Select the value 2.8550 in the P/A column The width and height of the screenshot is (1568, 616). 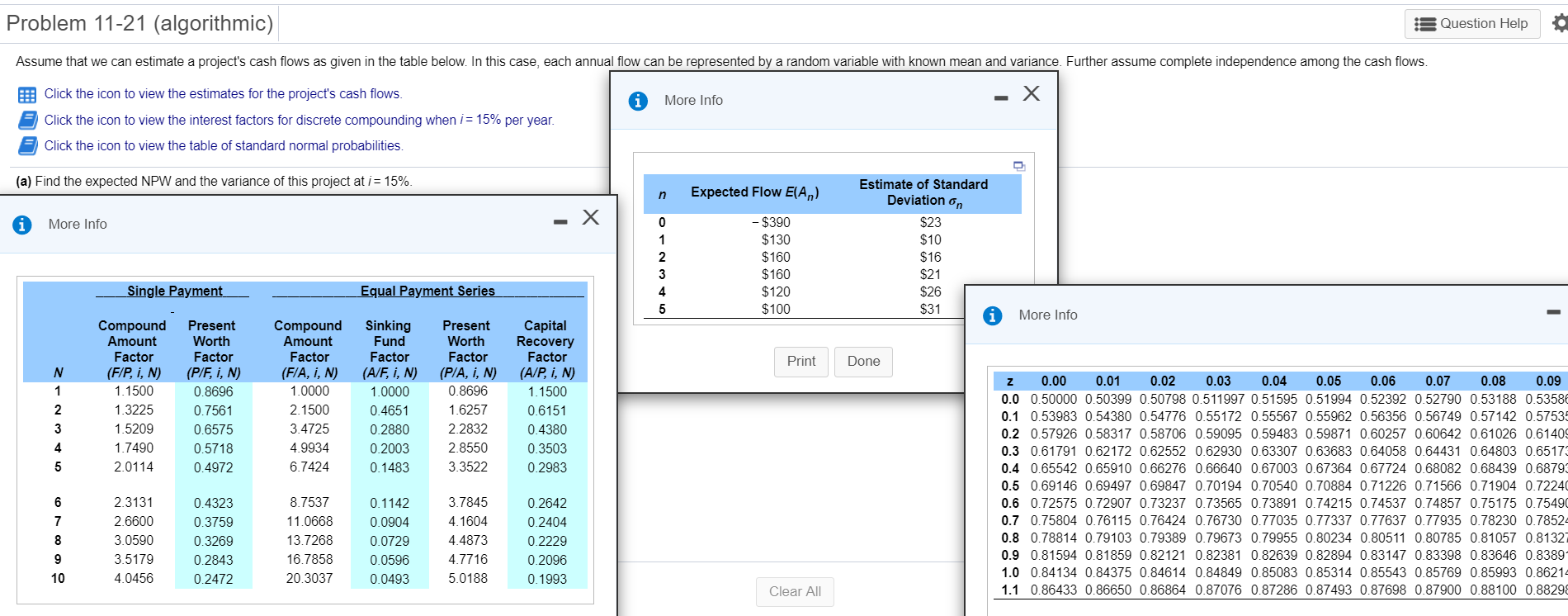(468, 448)
